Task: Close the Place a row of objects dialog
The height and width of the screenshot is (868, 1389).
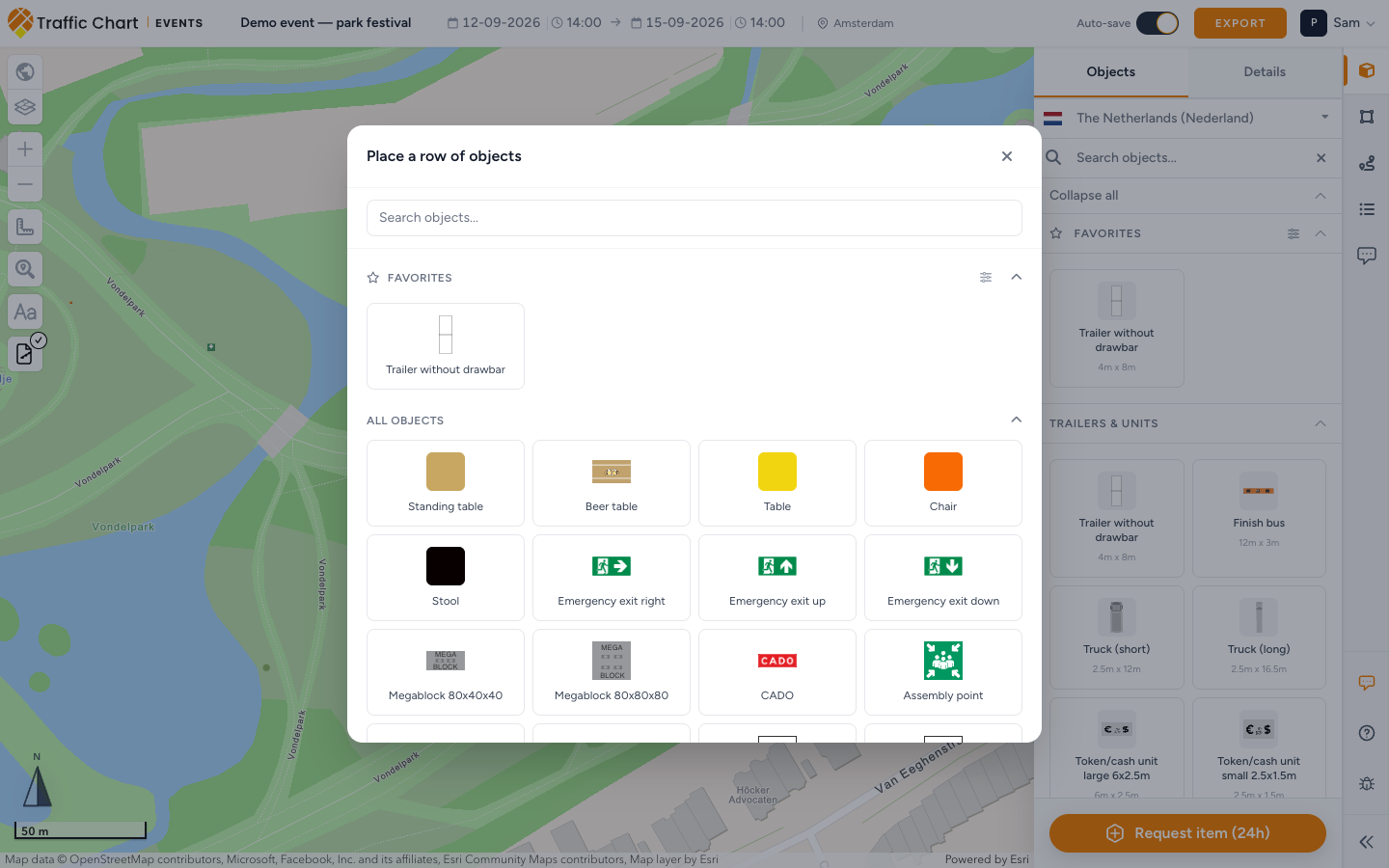Action: (x=1007, y=156)
